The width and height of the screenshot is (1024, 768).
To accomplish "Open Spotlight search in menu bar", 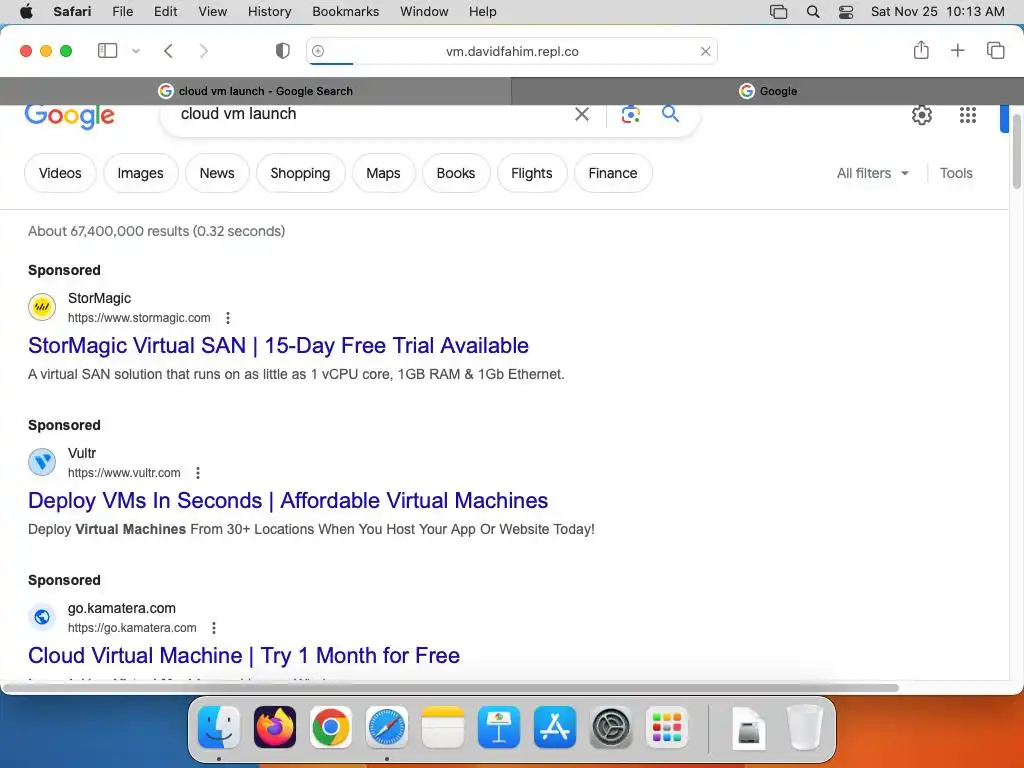I will (813, 12).
